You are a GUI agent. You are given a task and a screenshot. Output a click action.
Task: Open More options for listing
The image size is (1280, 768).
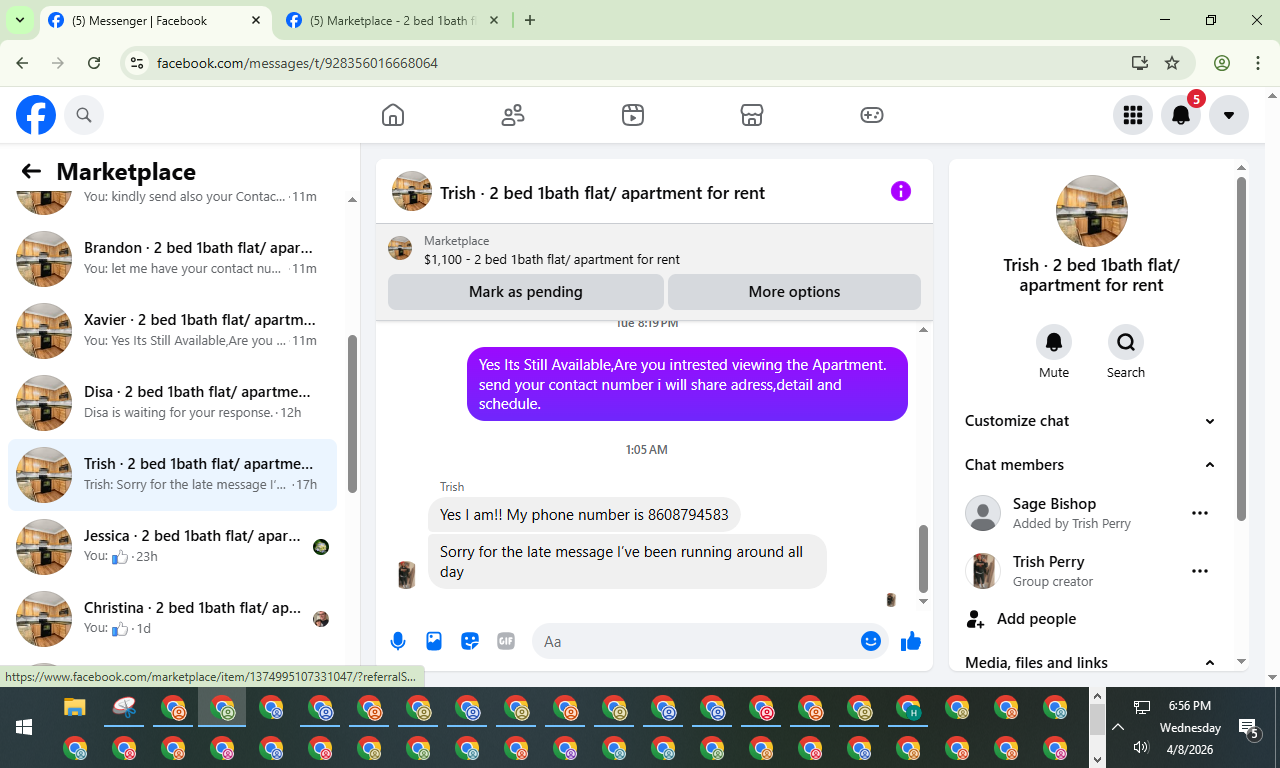click(x=794, y=292)
